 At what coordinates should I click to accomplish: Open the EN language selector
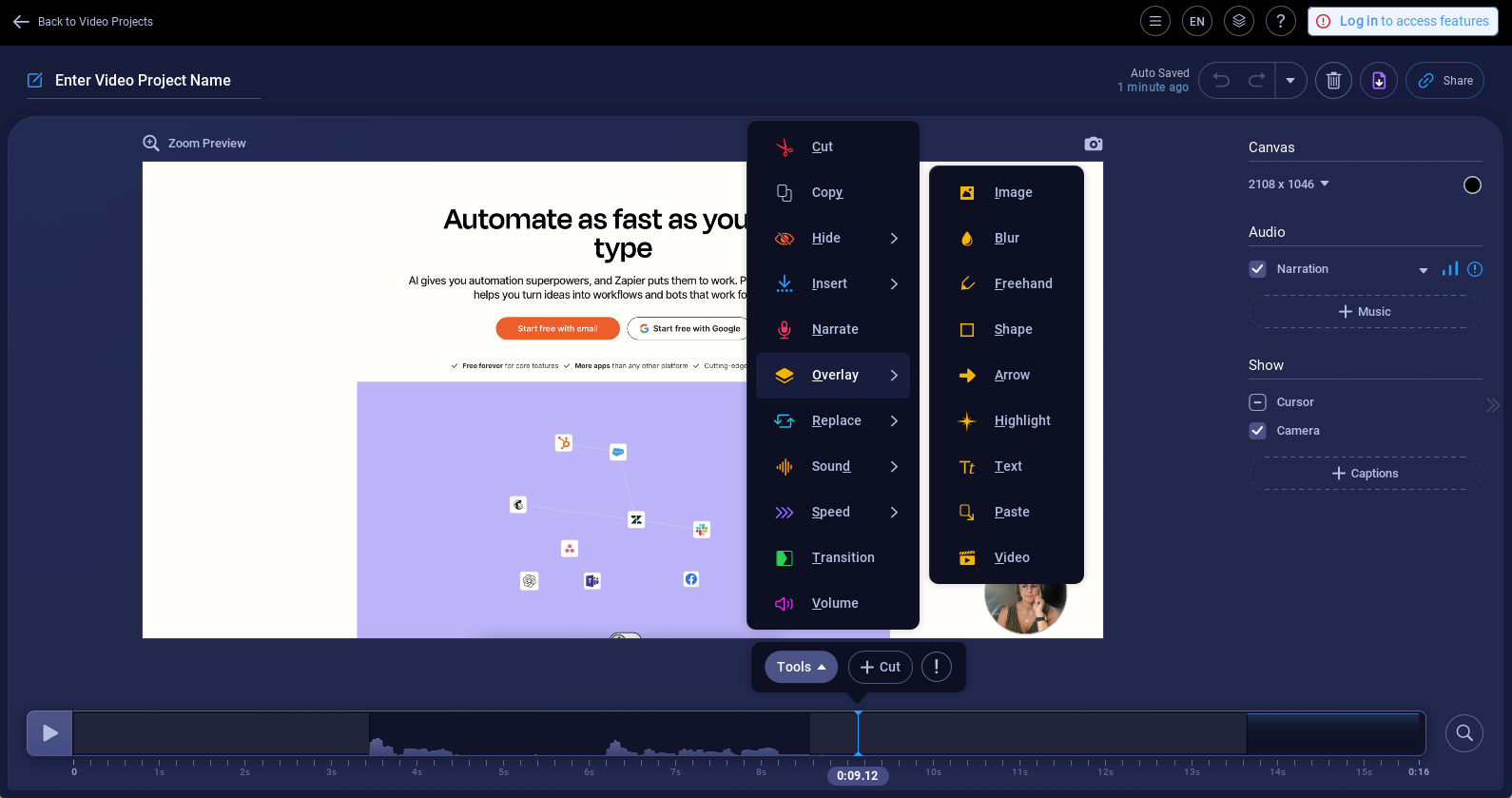1197,21
